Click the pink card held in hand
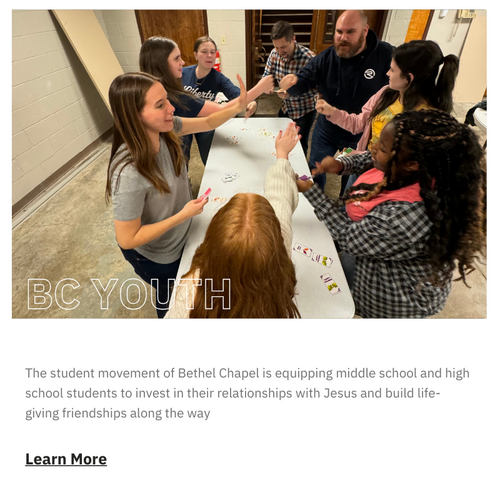500x500 pixels. [205, 193]
